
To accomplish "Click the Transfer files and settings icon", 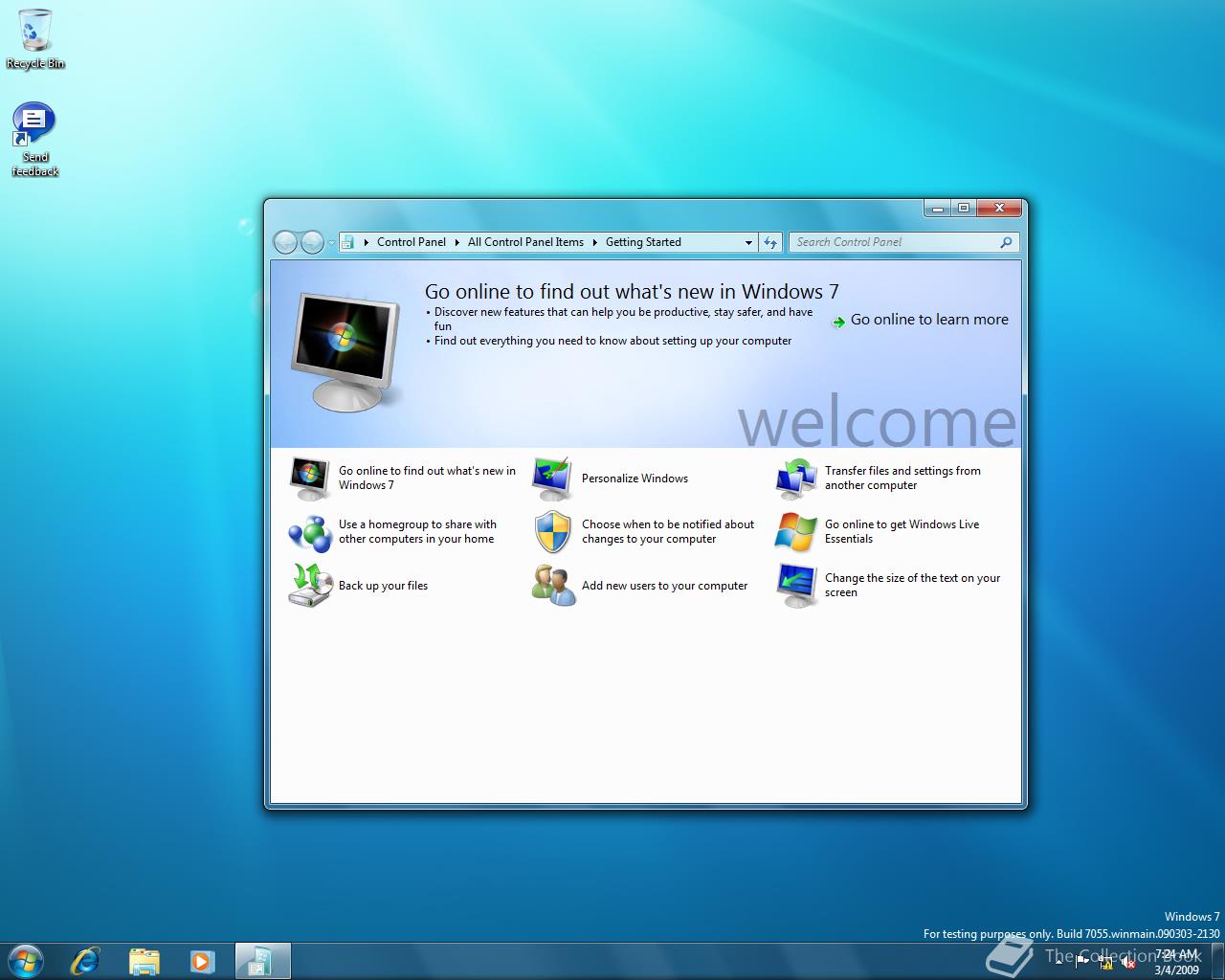I will coord(796,479).
